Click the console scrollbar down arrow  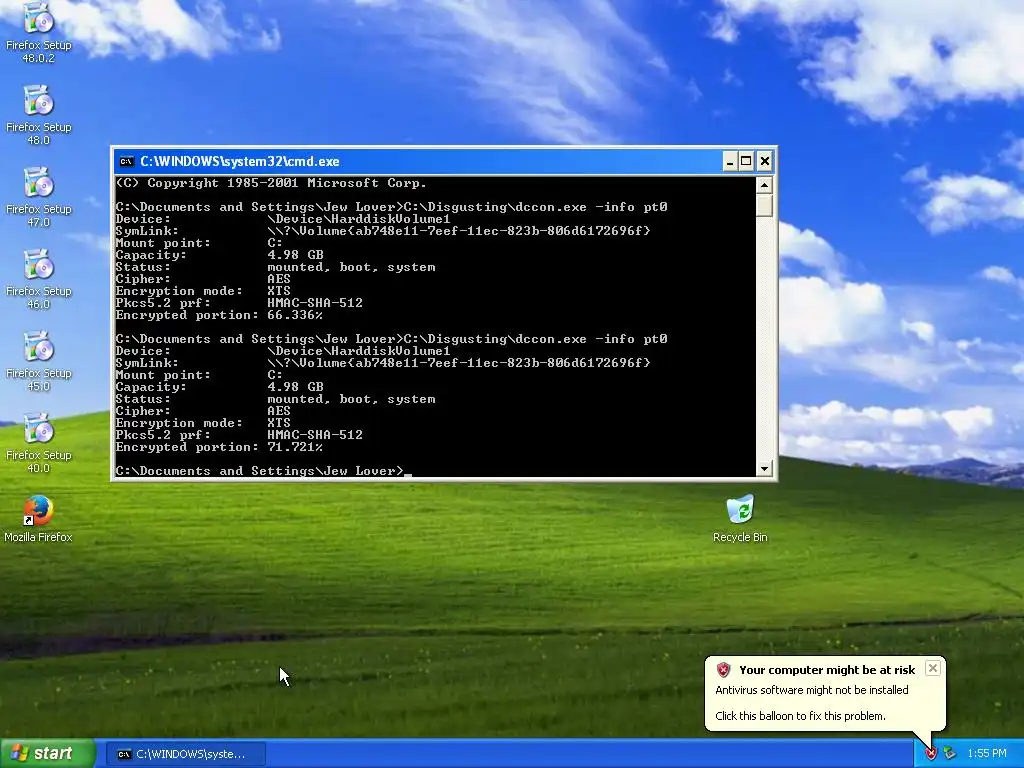[764, 468]
